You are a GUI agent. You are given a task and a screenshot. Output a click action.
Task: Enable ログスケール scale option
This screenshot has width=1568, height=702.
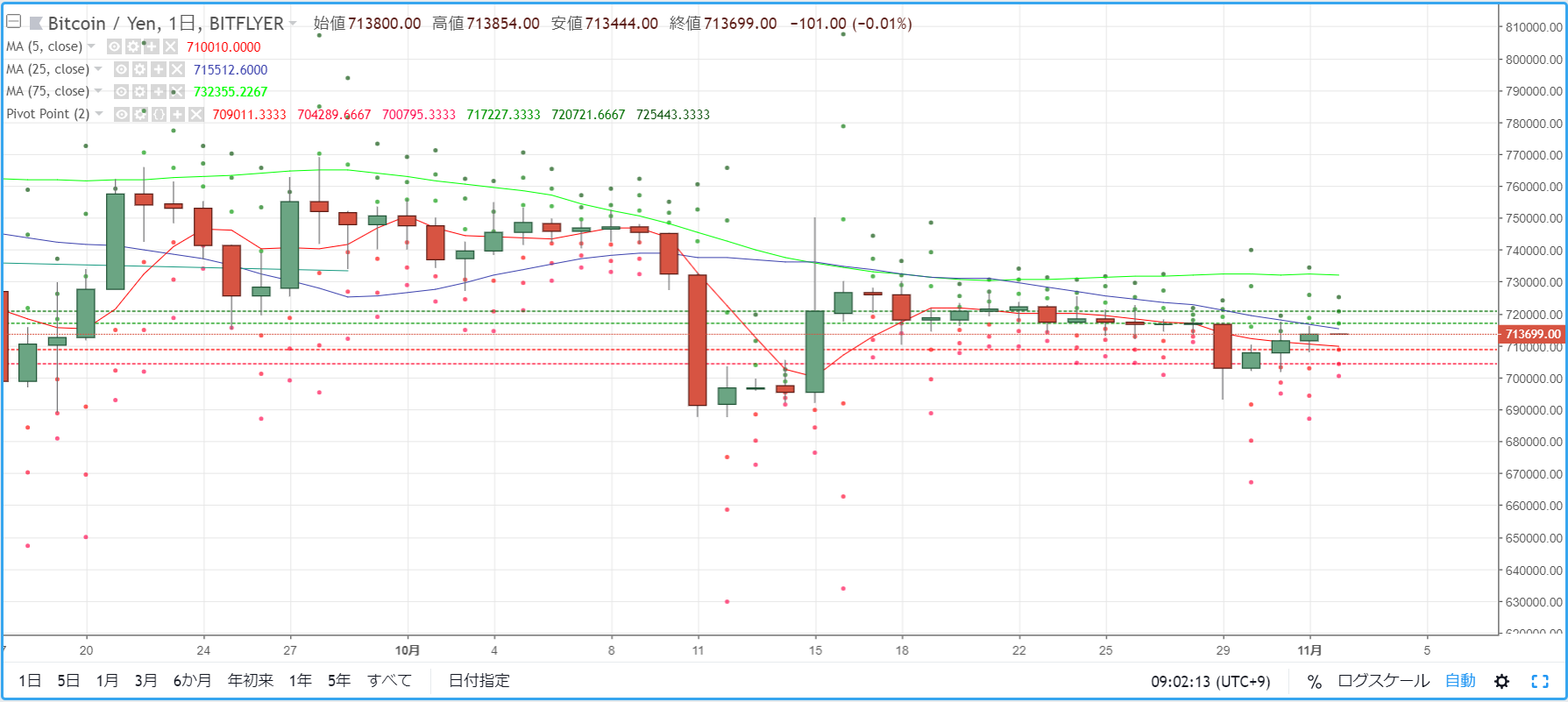click(1383, 681)
